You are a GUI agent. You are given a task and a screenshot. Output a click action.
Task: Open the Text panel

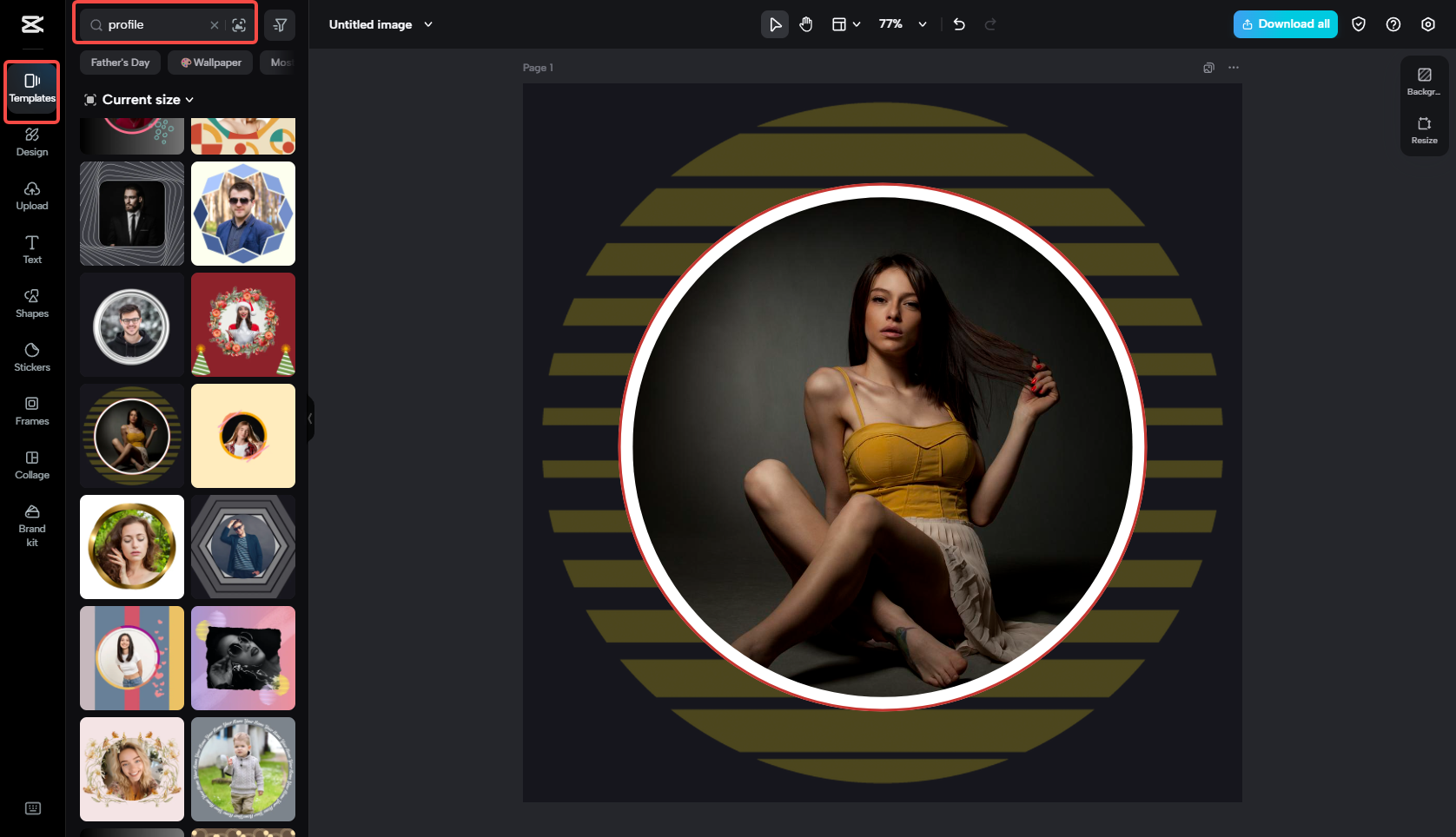pyautogui.click(x=31, y=250)
